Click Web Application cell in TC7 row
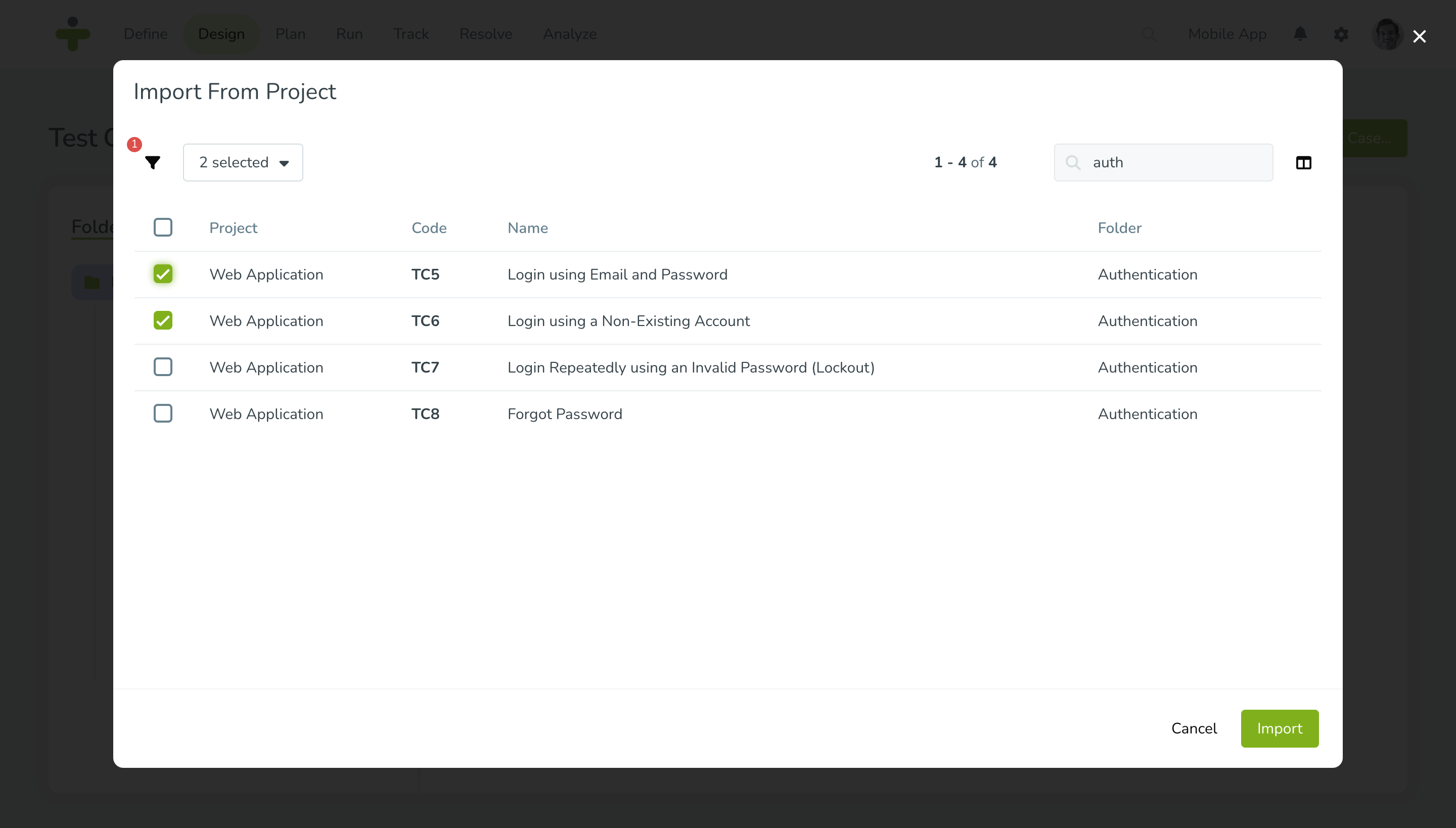 pos(266,368)
